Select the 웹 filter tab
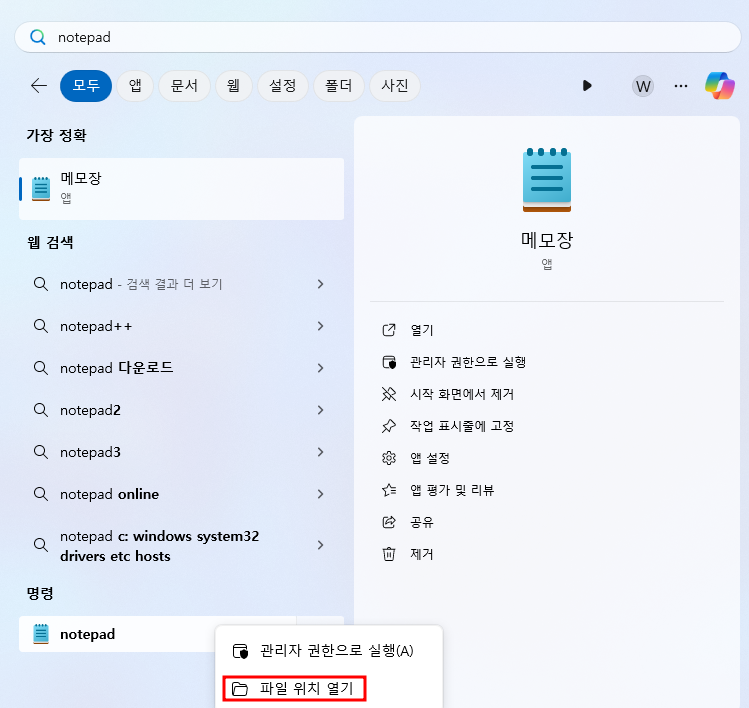The width and height of the screenshot is (749, 708). [x=233, y=86]
